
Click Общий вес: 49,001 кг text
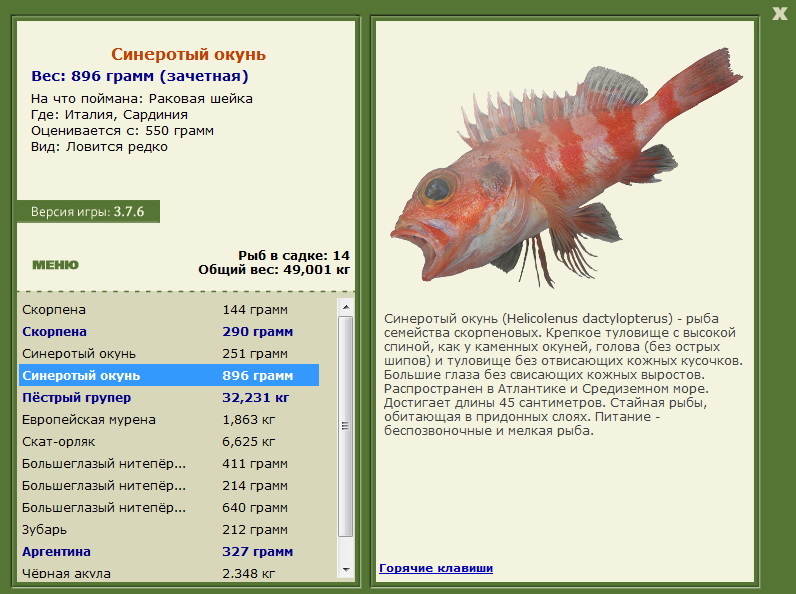pyautogui.click(x=274, y=270)
